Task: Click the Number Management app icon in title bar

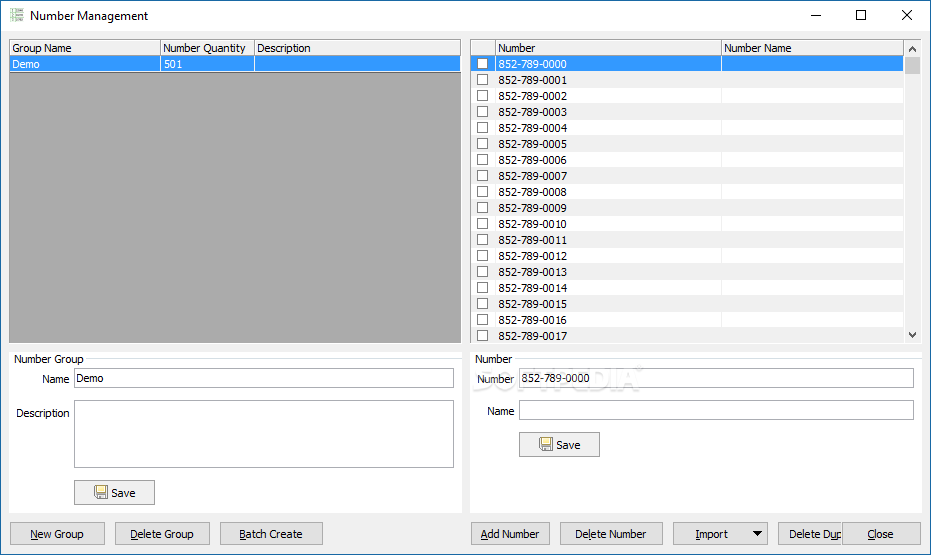Action: pos(17,15)
